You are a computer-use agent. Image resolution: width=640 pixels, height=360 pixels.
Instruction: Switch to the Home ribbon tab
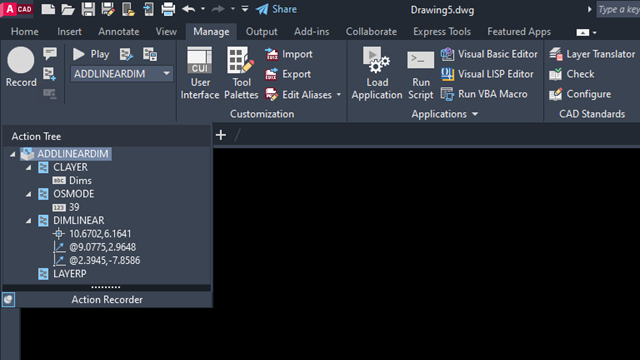24,31
